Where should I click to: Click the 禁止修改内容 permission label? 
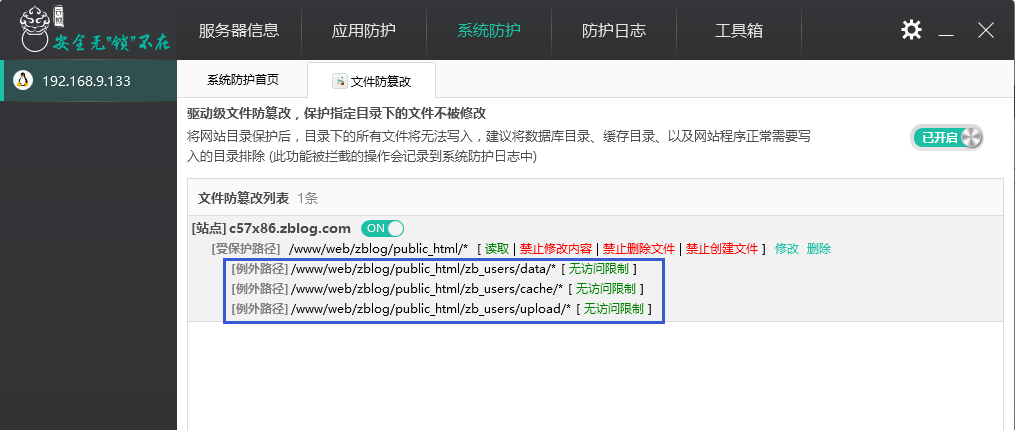pyautogui.click(x=555, y=248)
